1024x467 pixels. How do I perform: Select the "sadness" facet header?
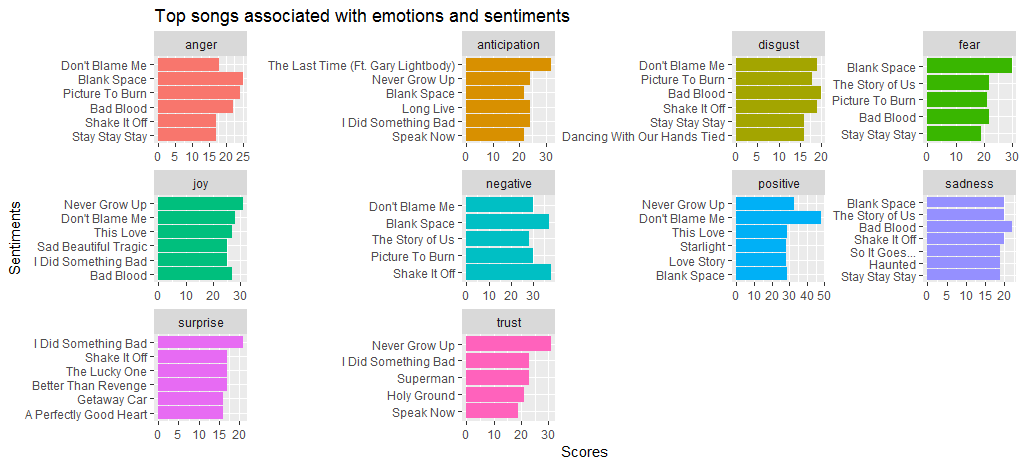pyautogui.click(x=969, y=183)
